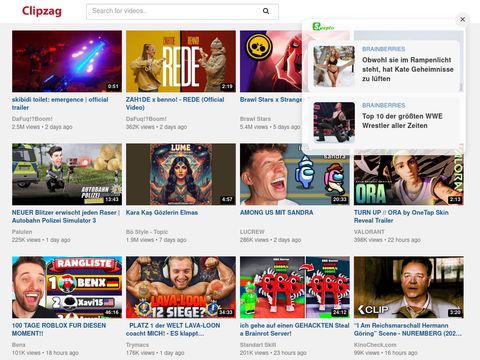Click title 'Brawl Stars x Strange...'
Viewport: 480px width, 360px height.
click(x=271, y=99)
